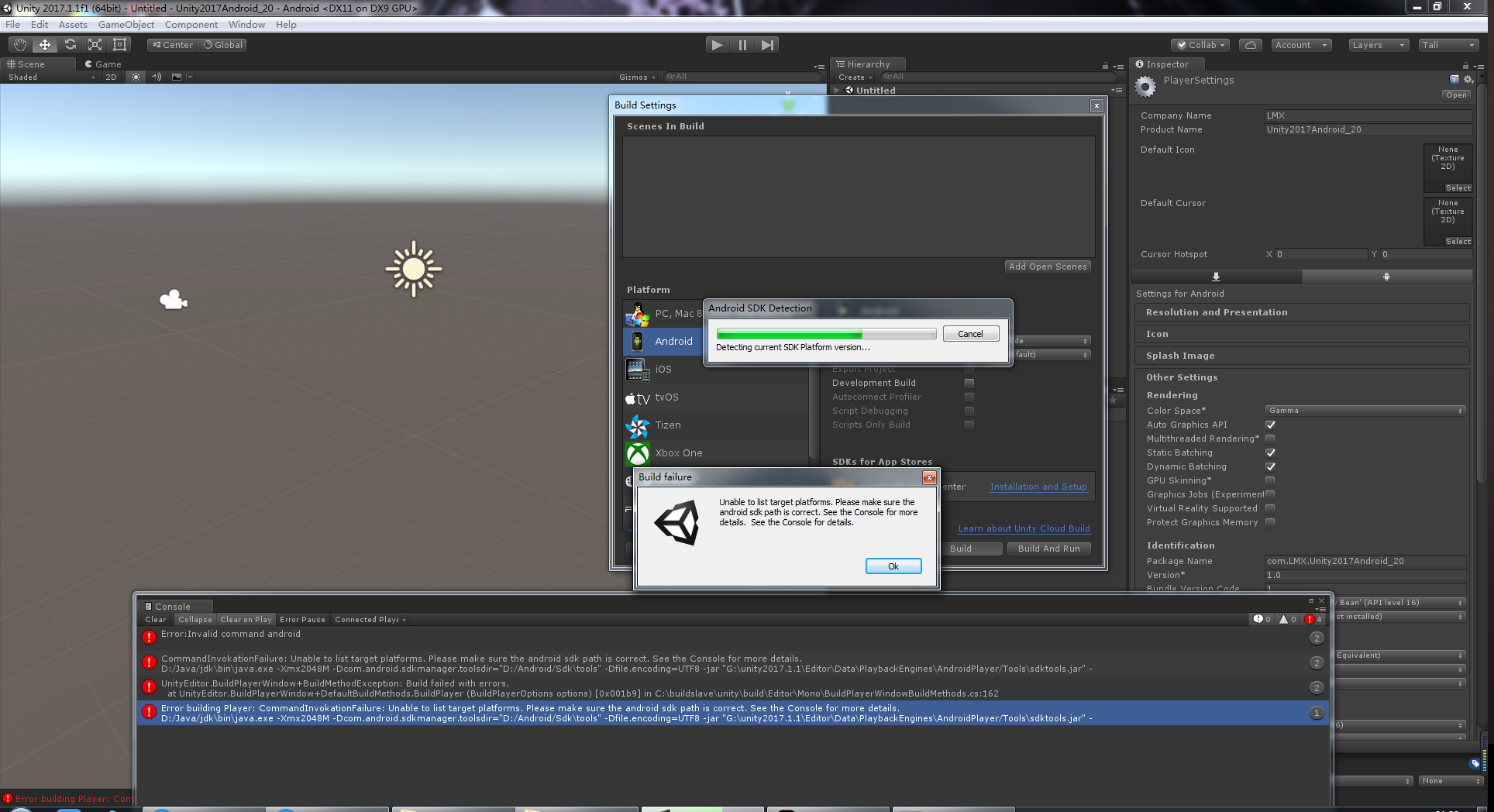Toggle Multithreaded Rendering checkbox
1494x812 pixels.
(x=1270, y=439)
